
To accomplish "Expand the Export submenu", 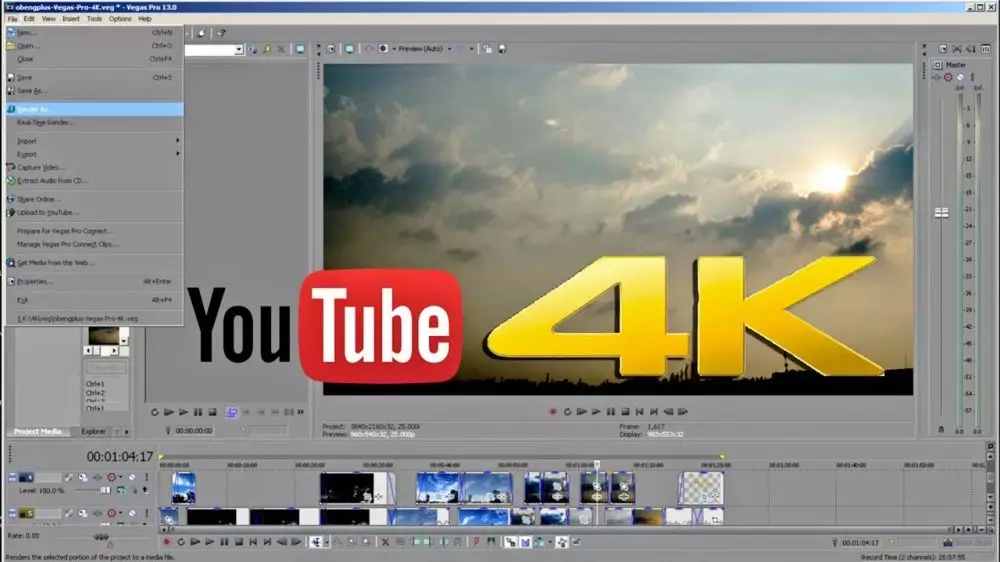I will pos(94,154).
